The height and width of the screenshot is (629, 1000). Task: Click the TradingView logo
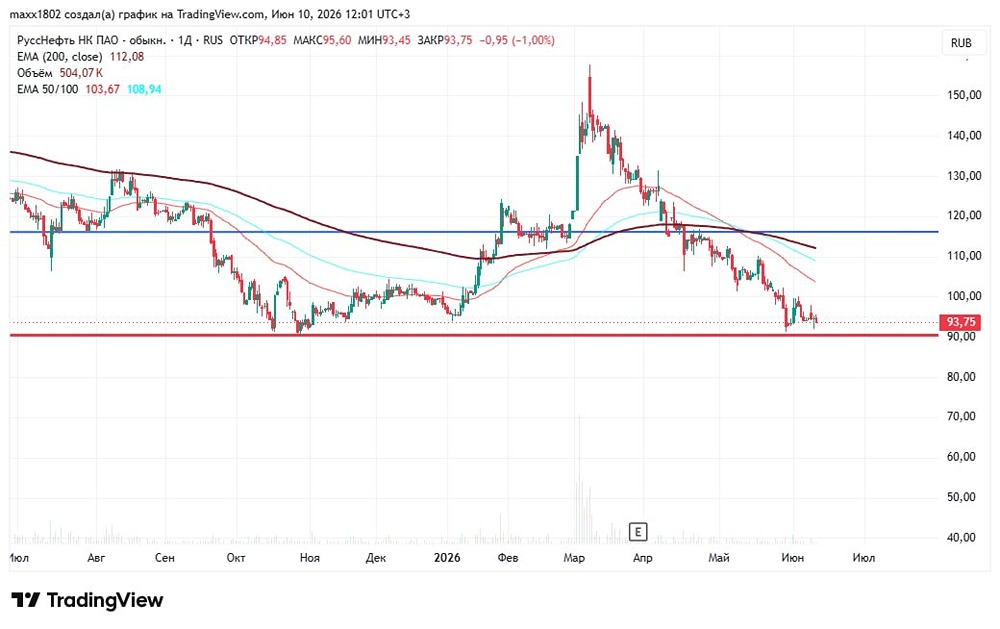87,600
